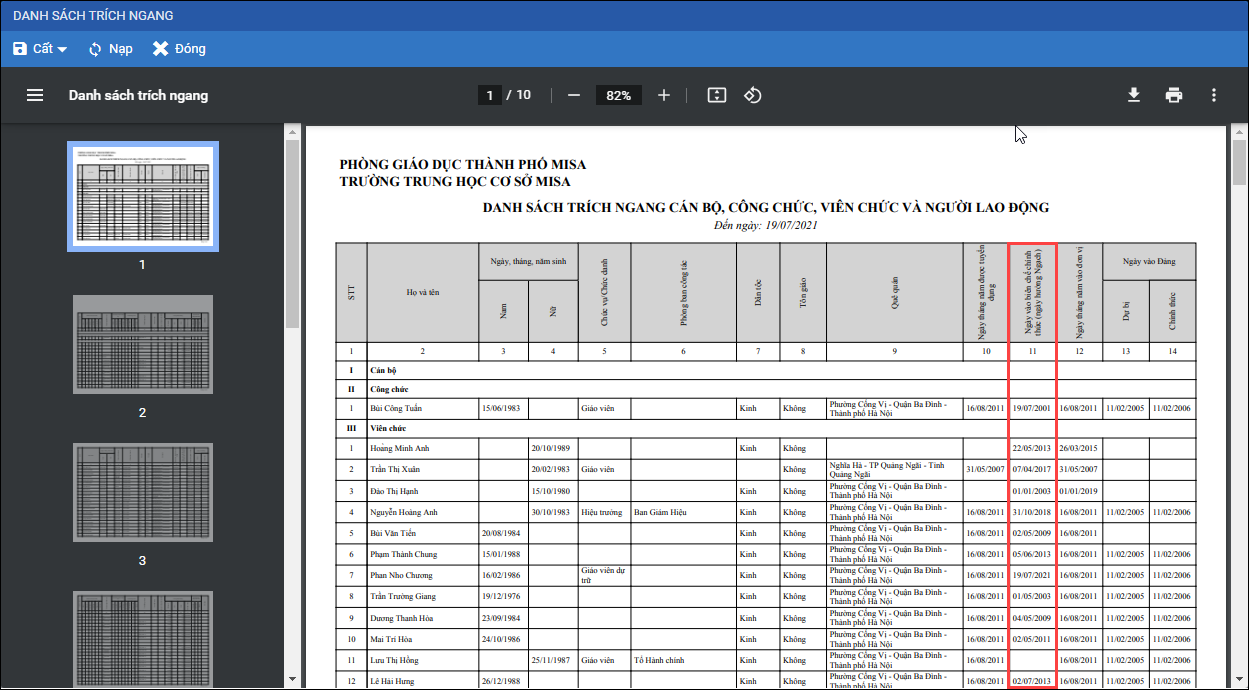Click the Cất save icon
Viewport: 1249px width, 690px height.
20,49
